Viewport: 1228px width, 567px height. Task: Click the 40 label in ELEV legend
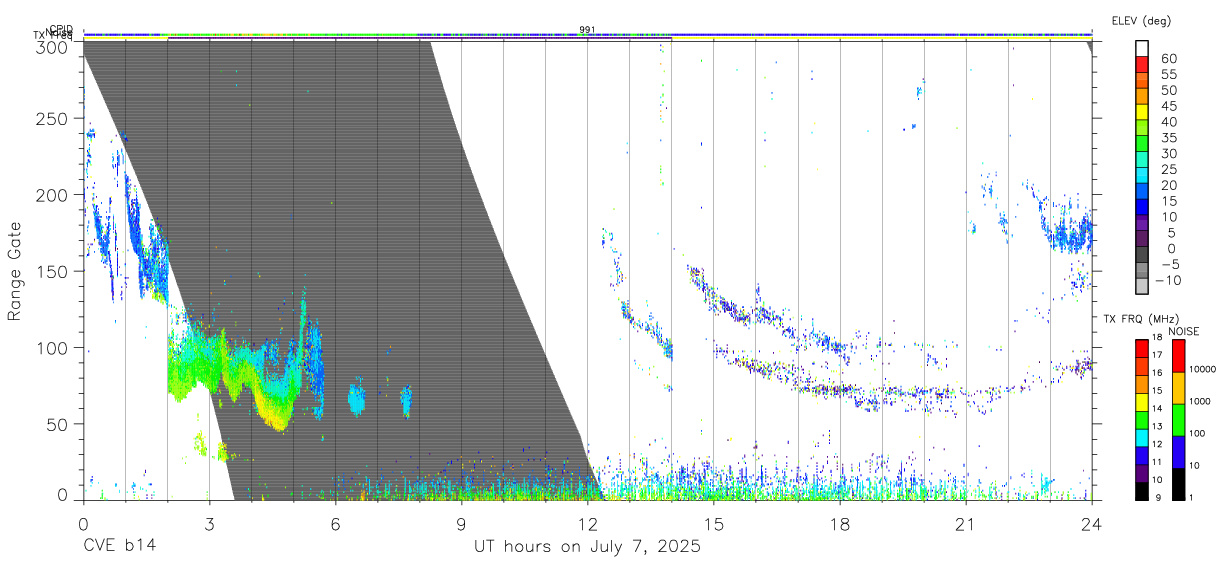tap(1168, 122)
